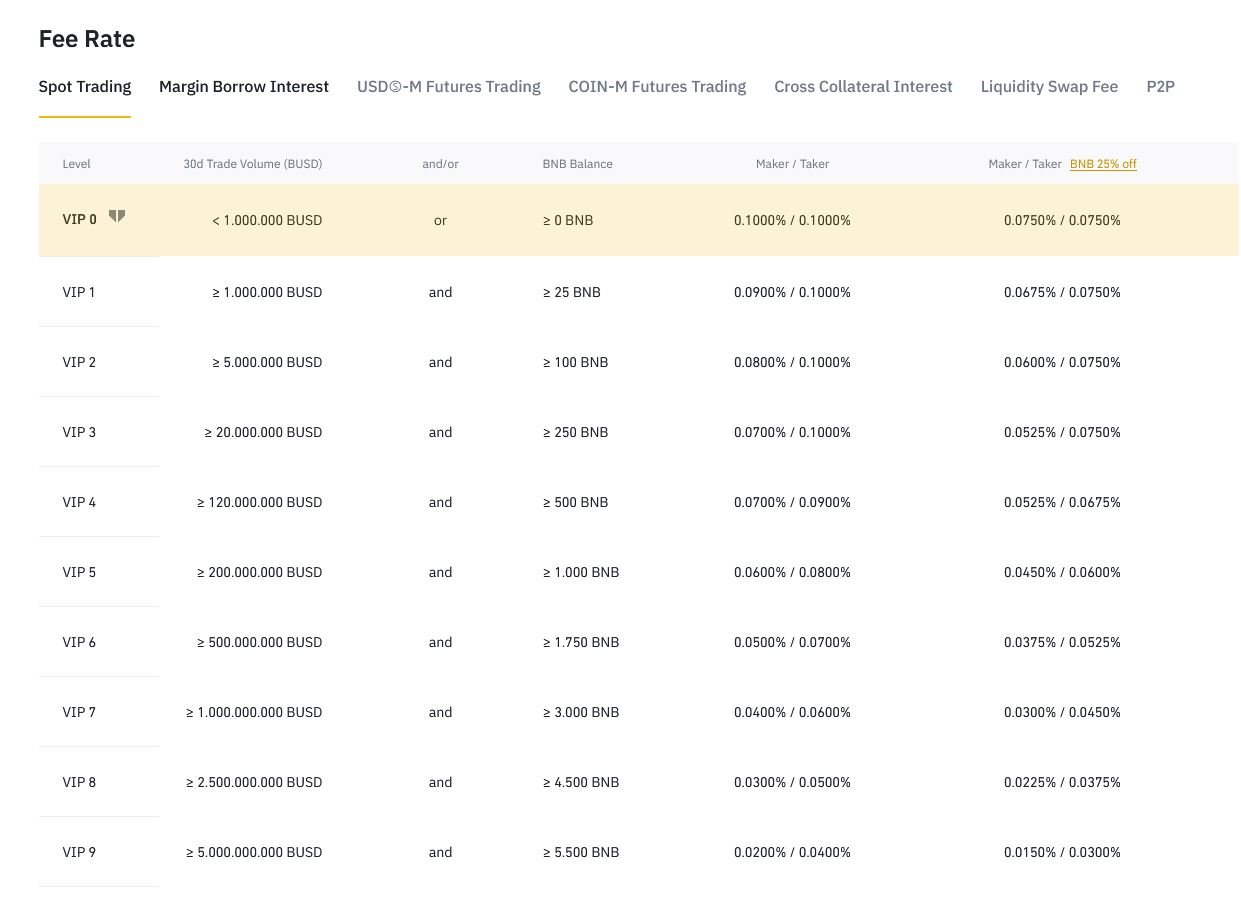The height and width of the screenshot is (910, 1241).
Task: Click the ≥ 250 BNB balance cell
Action: (575, 432)
